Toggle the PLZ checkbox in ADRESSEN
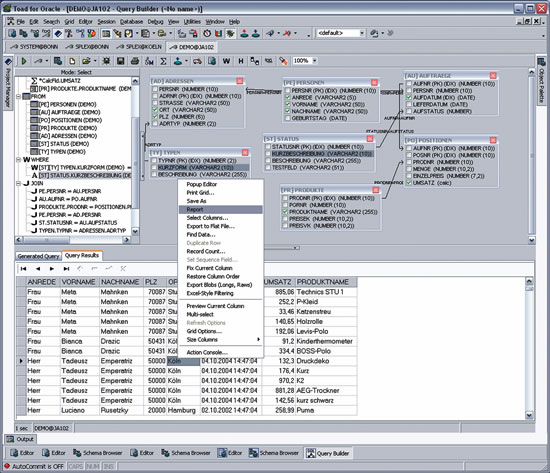 (155, 116)
